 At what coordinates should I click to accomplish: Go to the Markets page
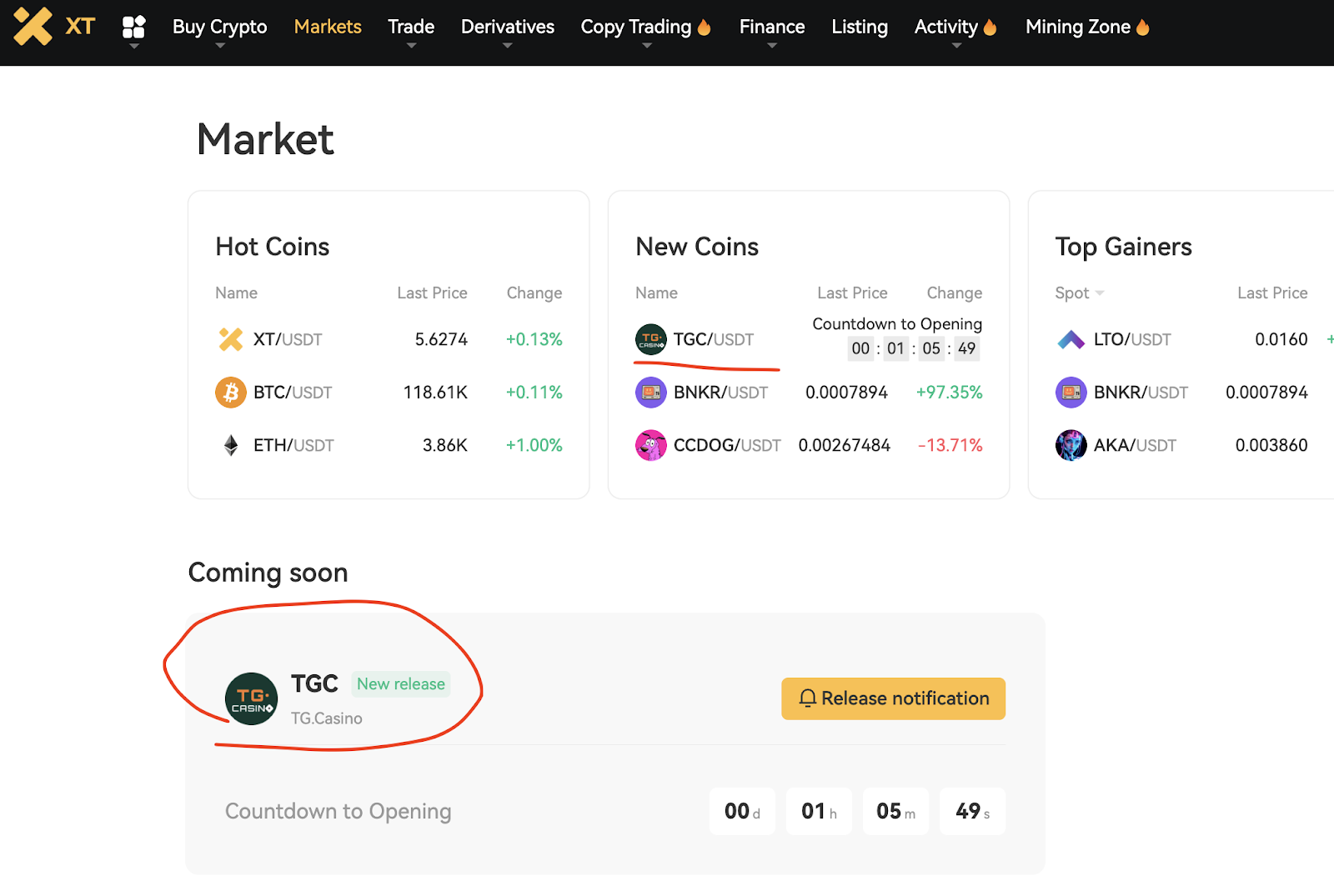(328, 27)
